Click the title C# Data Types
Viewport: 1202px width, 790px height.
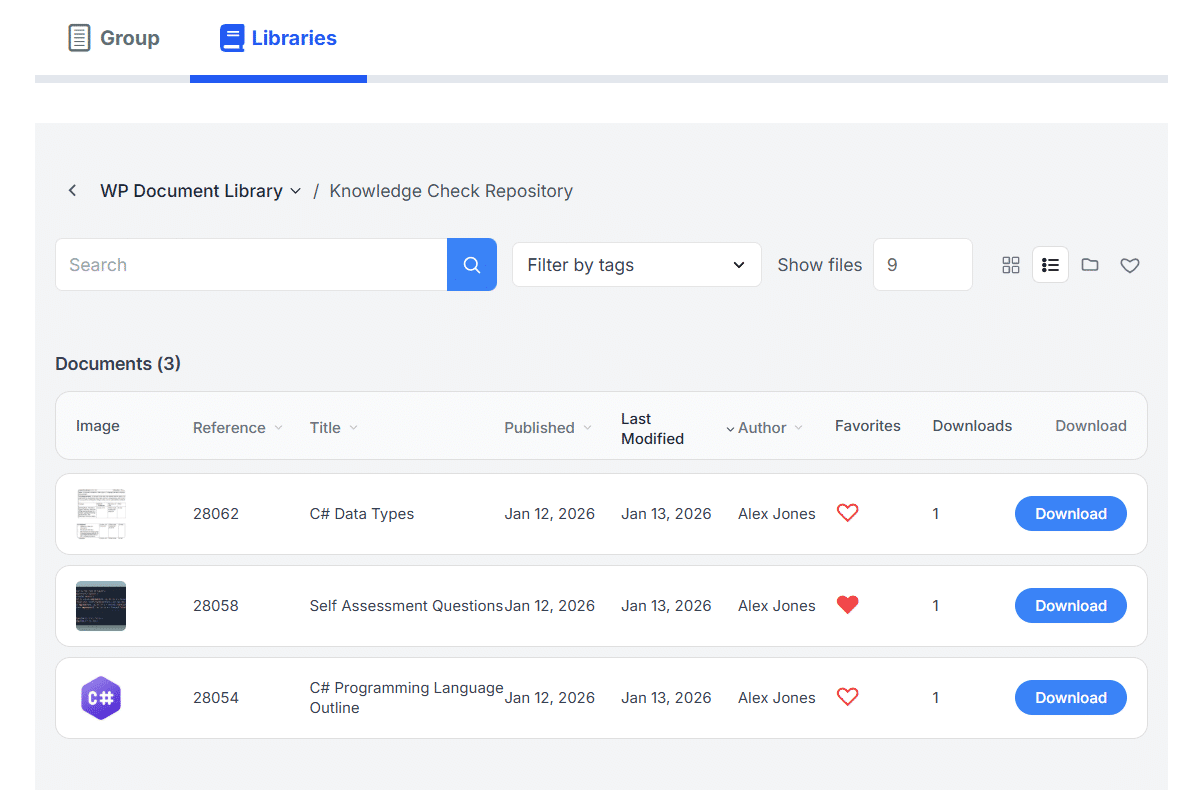pyautogui.click(x=362, y=514)
